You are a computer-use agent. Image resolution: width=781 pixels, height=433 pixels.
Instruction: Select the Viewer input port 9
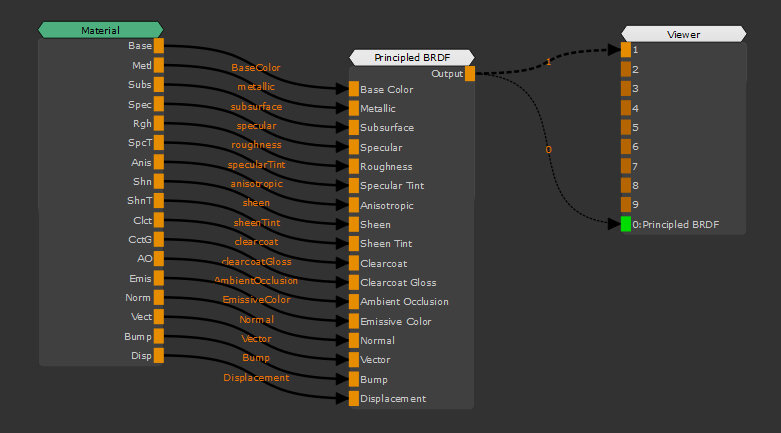[x=626, y=205]
